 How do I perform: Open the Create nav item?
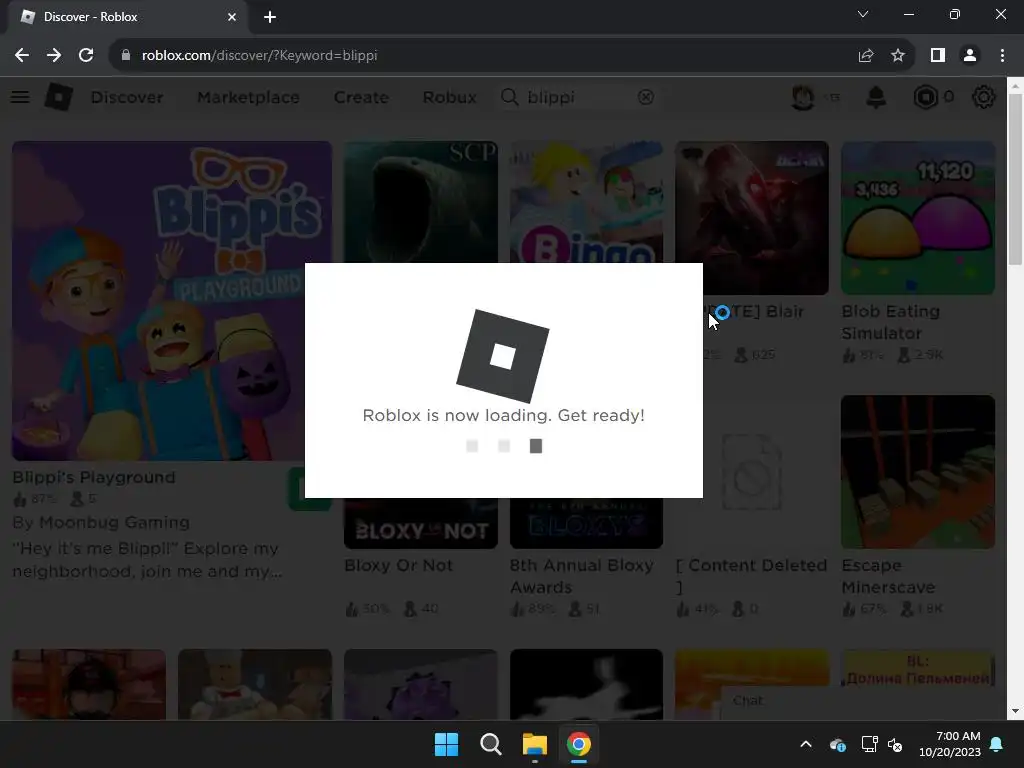click(361, 97)
